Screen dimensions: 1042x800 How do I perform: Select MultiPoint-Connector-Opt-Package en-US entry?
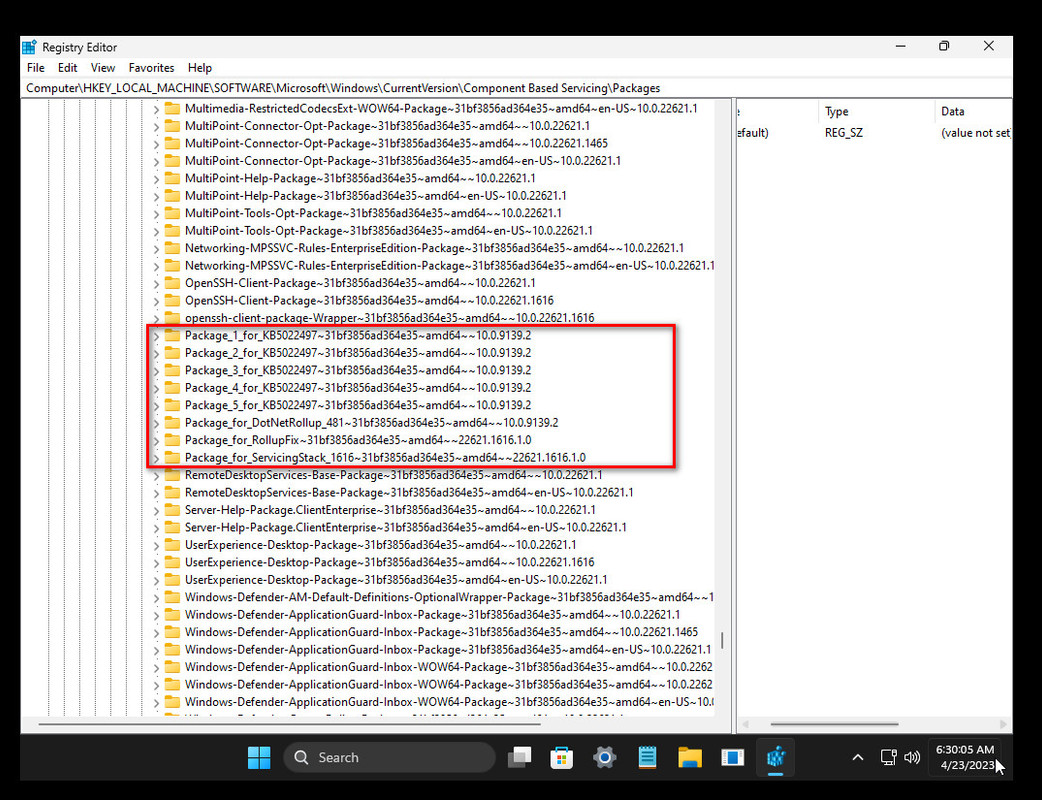pos(403,161)
